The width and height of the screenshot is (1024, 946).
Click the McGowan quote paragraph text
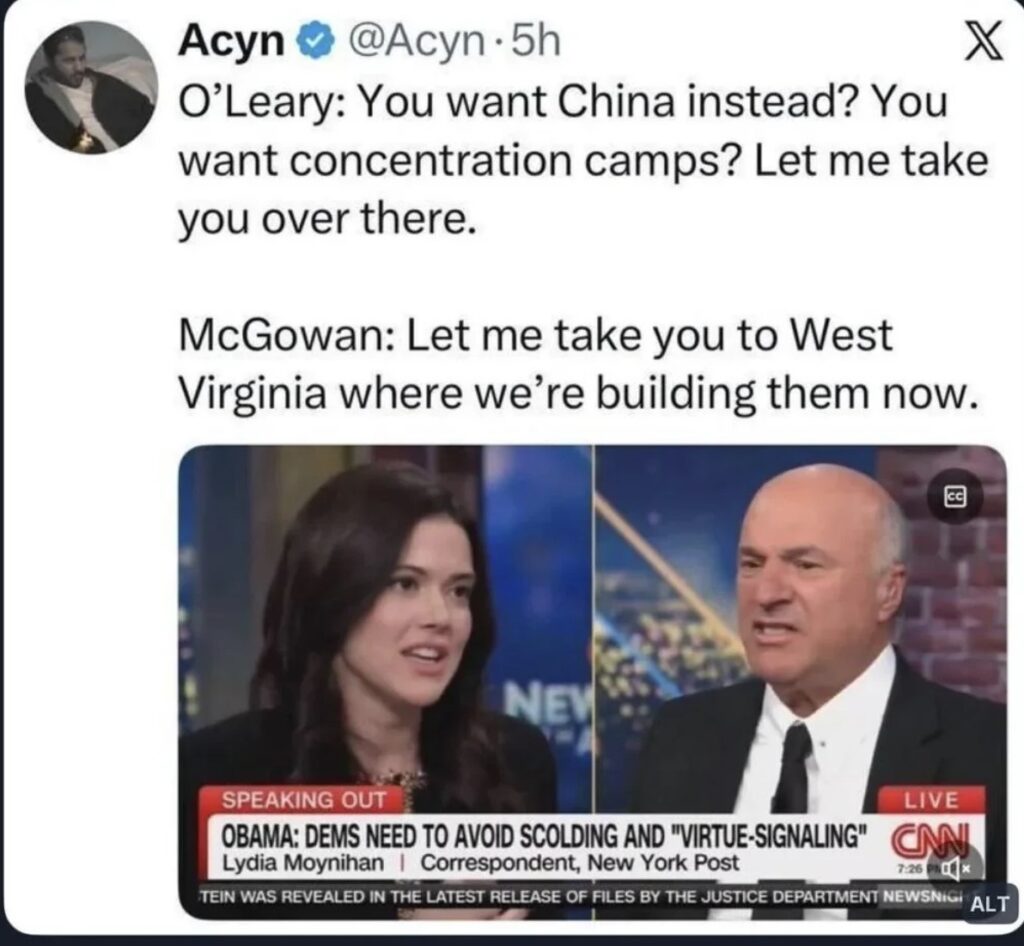coord(579,364)
